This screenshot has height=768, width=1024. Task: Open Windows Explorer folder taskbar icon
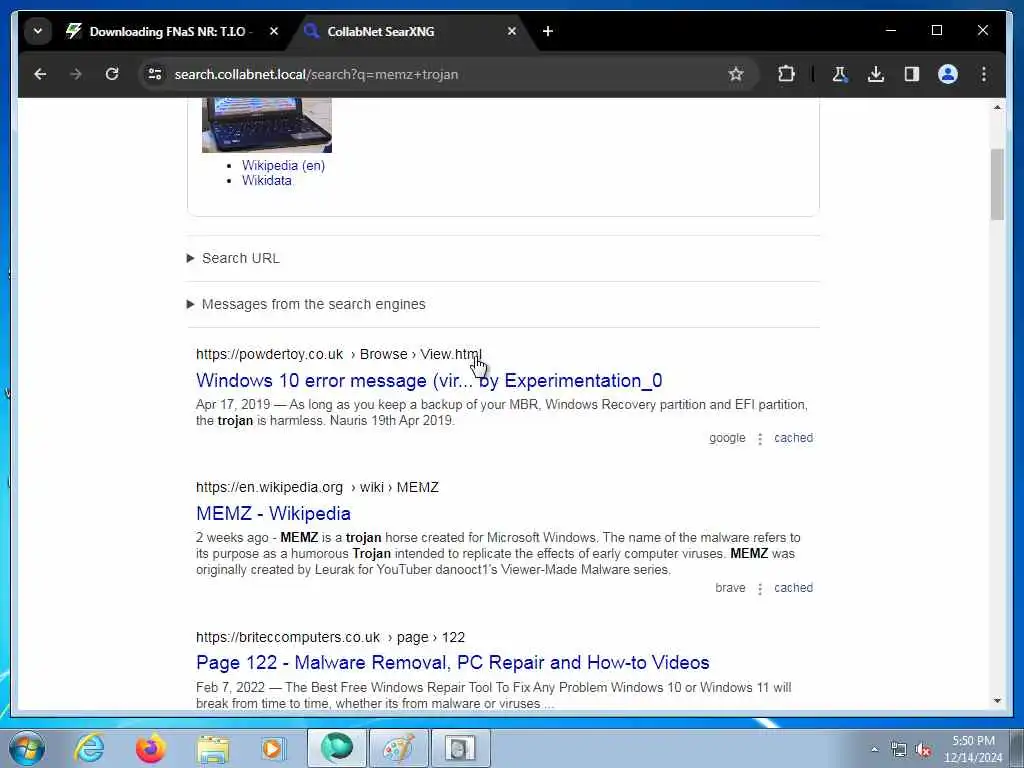pyautogui.click(x=213, y=748)
